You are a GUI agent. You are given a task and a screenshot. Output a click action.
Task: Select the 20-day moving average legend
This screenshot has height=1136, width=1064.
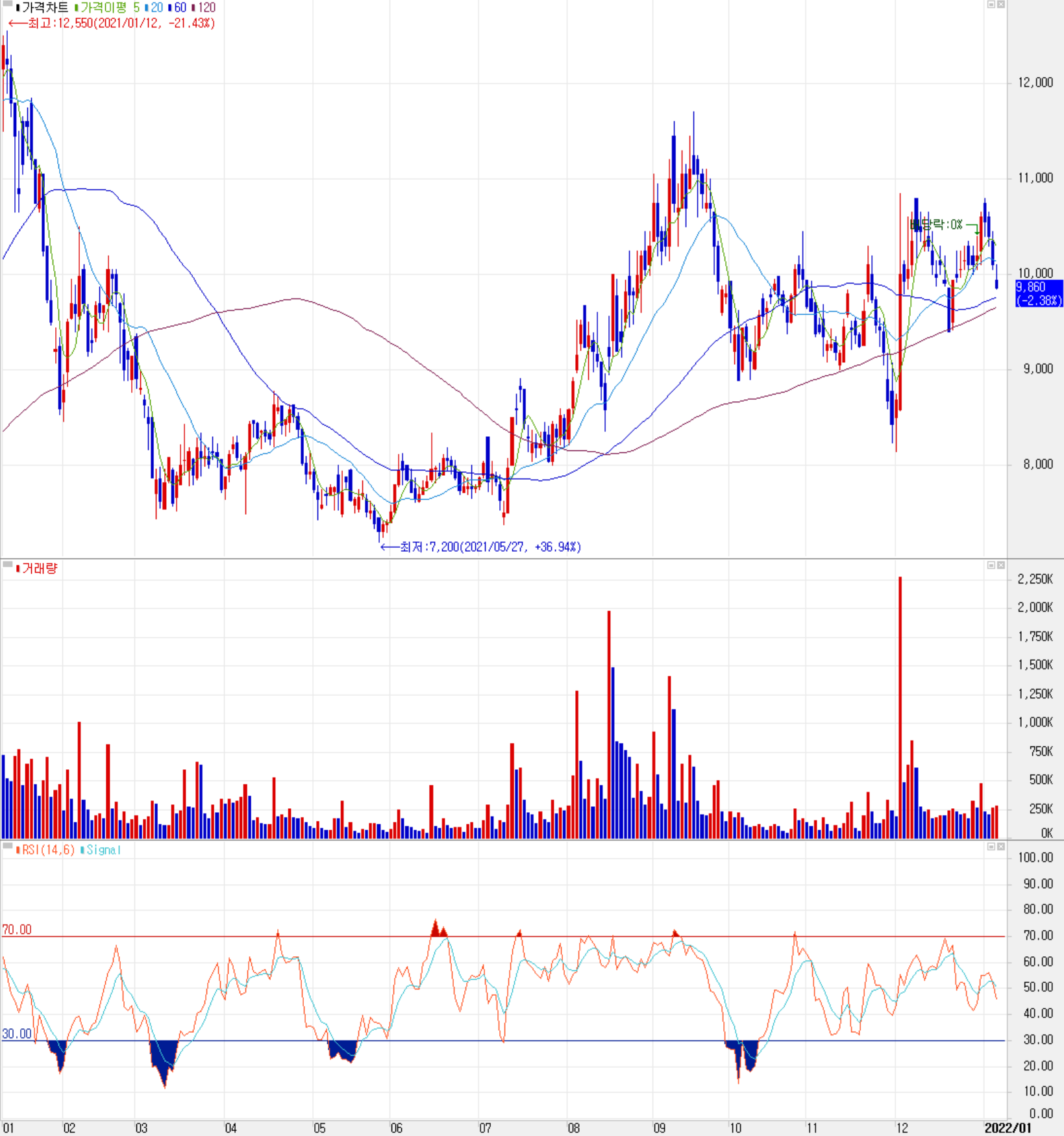[156, 8]
